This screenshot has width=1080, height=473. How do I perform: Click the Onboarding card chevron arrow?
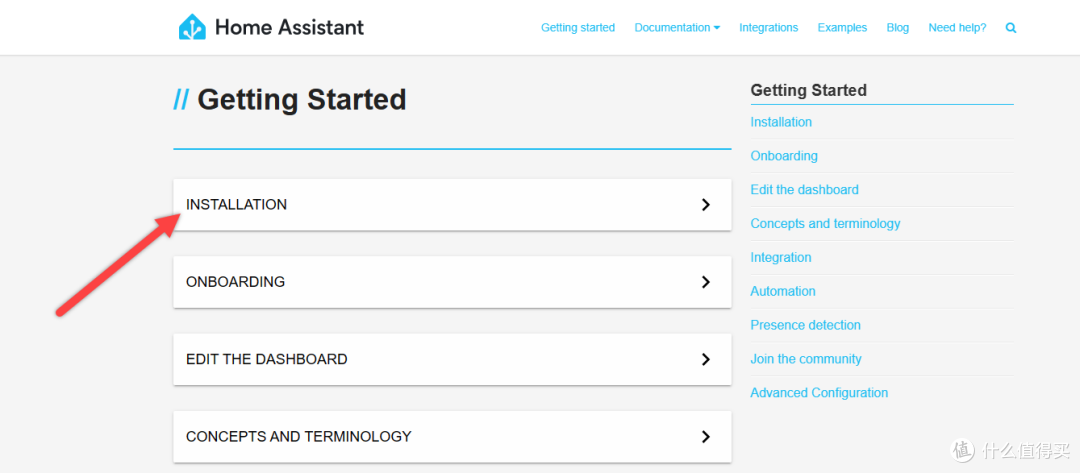705,282
